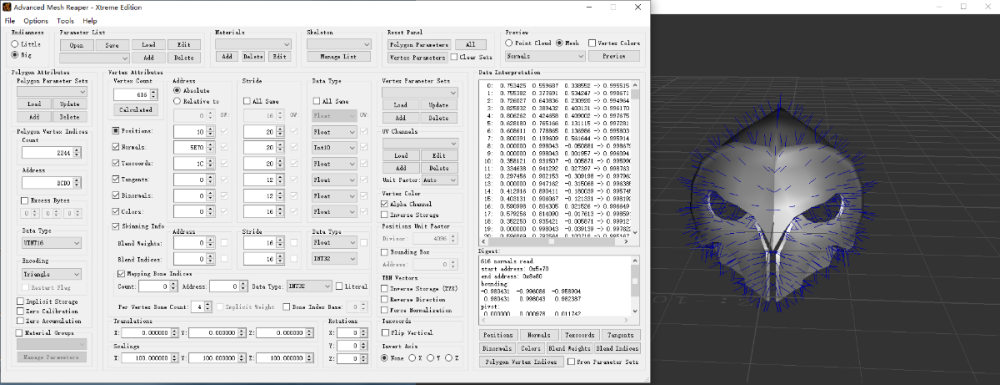The width and height of the screenshot is (1000, 385).
Task: Enable the Vertex Colors preview checkbox
Action: coord(592,43)
